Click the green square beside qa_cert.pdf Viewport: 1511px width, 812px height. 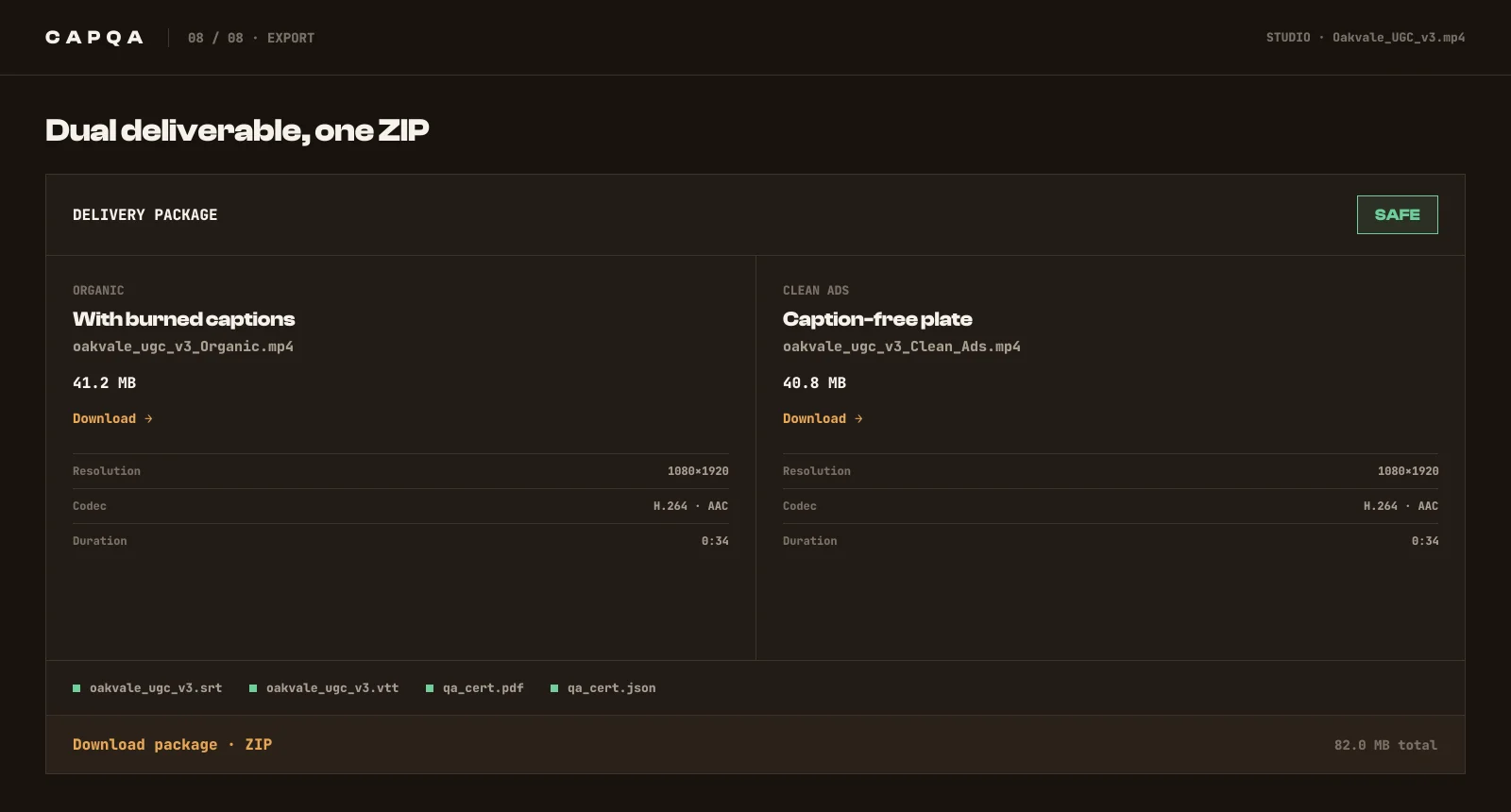pos(430,688)
